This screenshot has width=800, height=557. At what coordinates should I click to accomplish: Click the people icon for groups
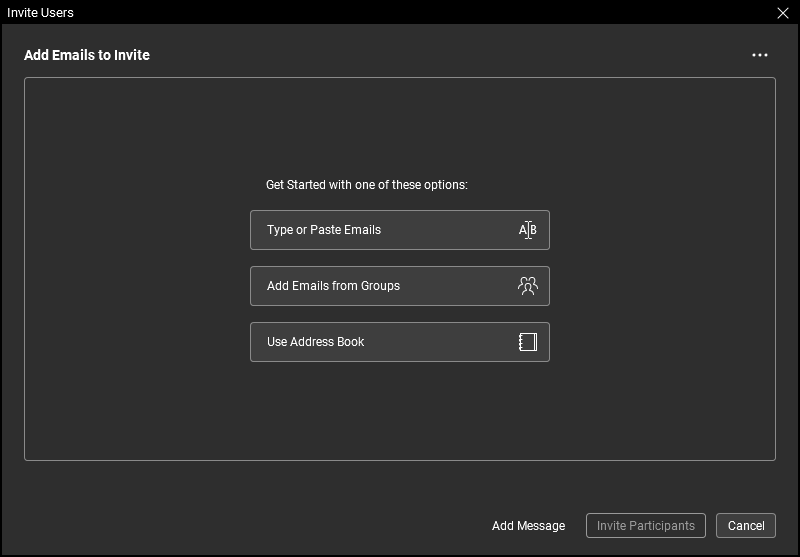[x=527, y=286]
